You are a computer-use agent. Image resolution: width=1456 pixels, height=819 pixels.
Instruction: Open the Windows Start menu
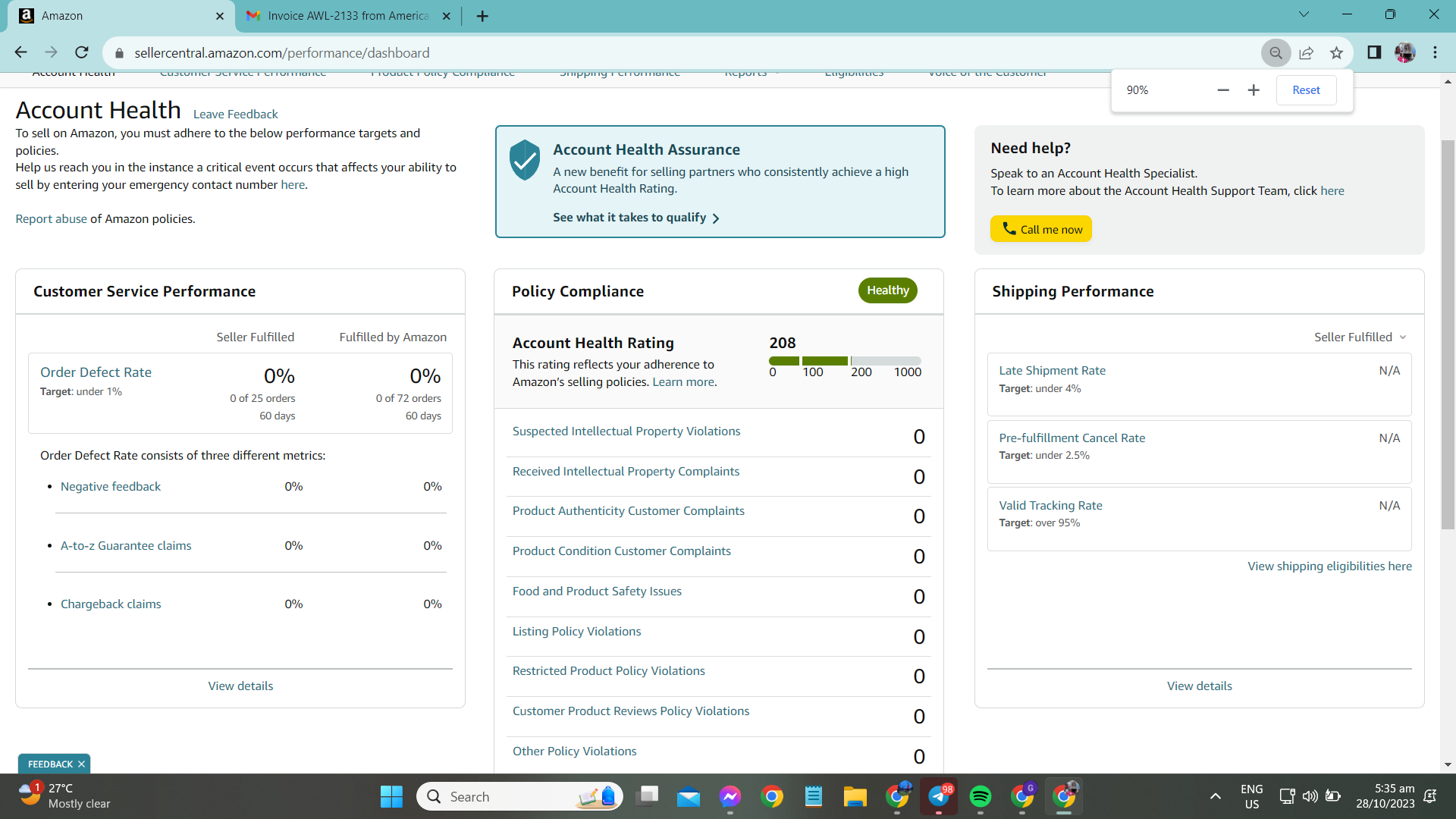coord(391,797)
